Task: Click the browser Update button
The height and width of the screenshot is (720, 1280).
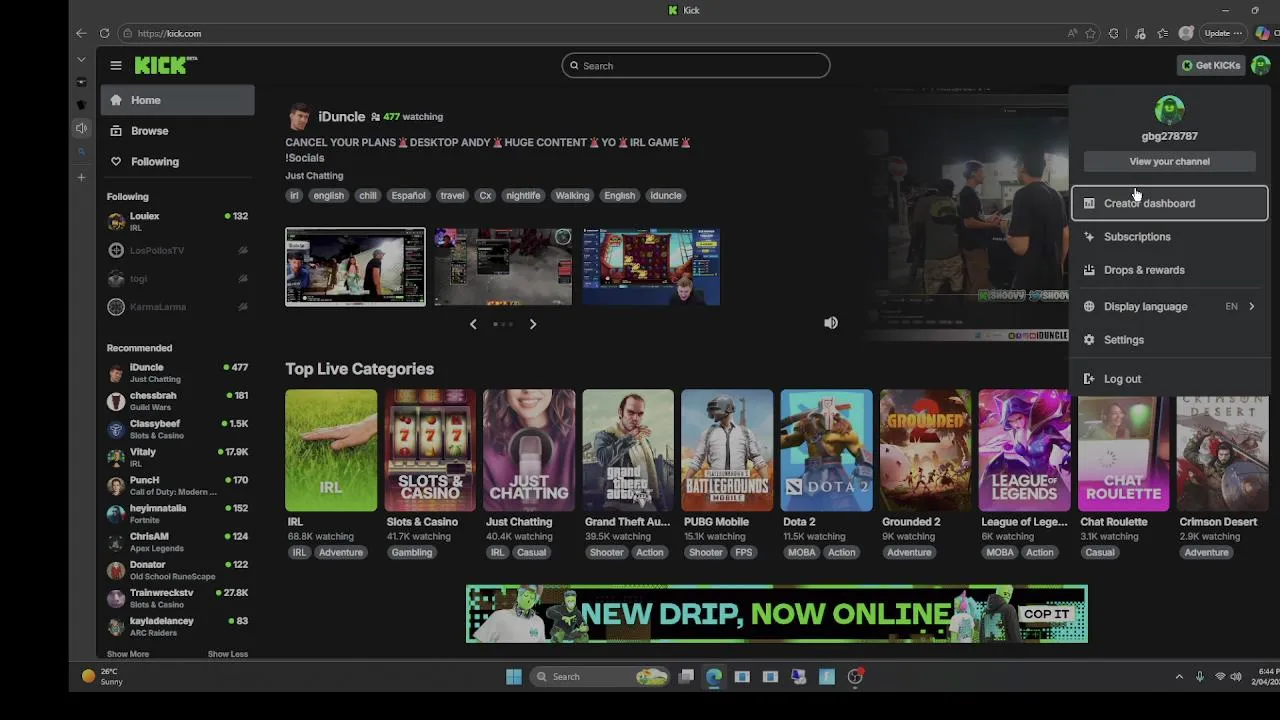Action: coord(1223,33)
